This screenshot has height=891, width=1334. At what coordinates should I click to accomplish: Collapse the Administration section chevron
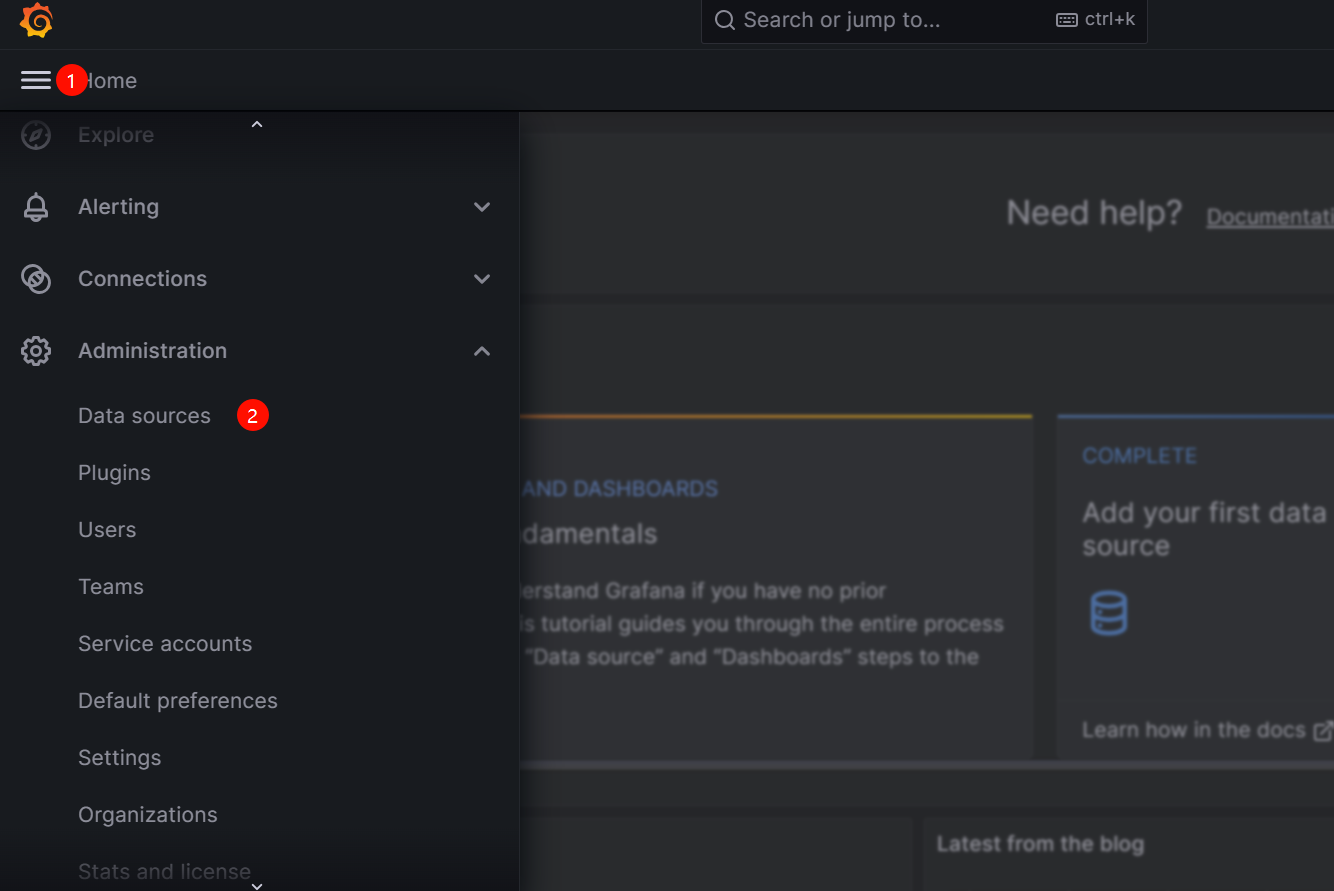point(482,351)
